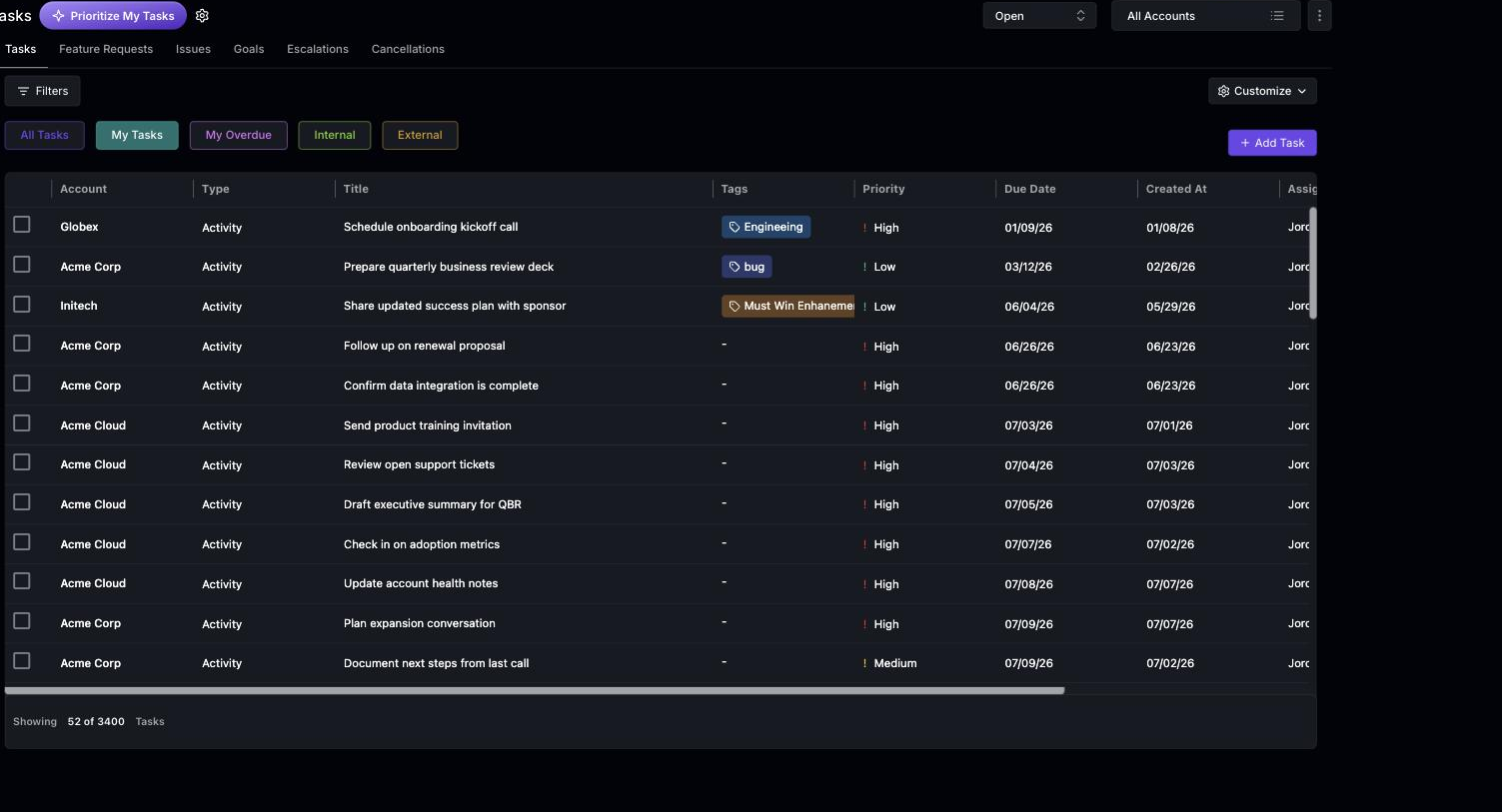The height and width of the screenshot is (812, 1502).
Task: Click the bug tag chip
Action: coord(747,267)
